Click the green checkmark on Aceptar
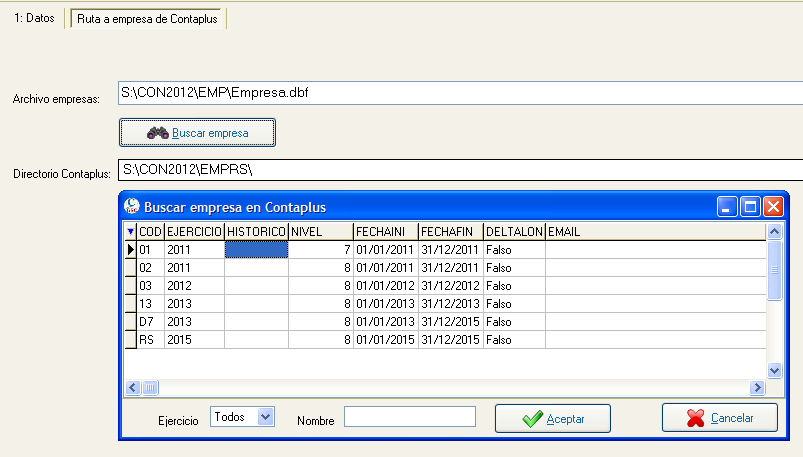 [533, 418]
